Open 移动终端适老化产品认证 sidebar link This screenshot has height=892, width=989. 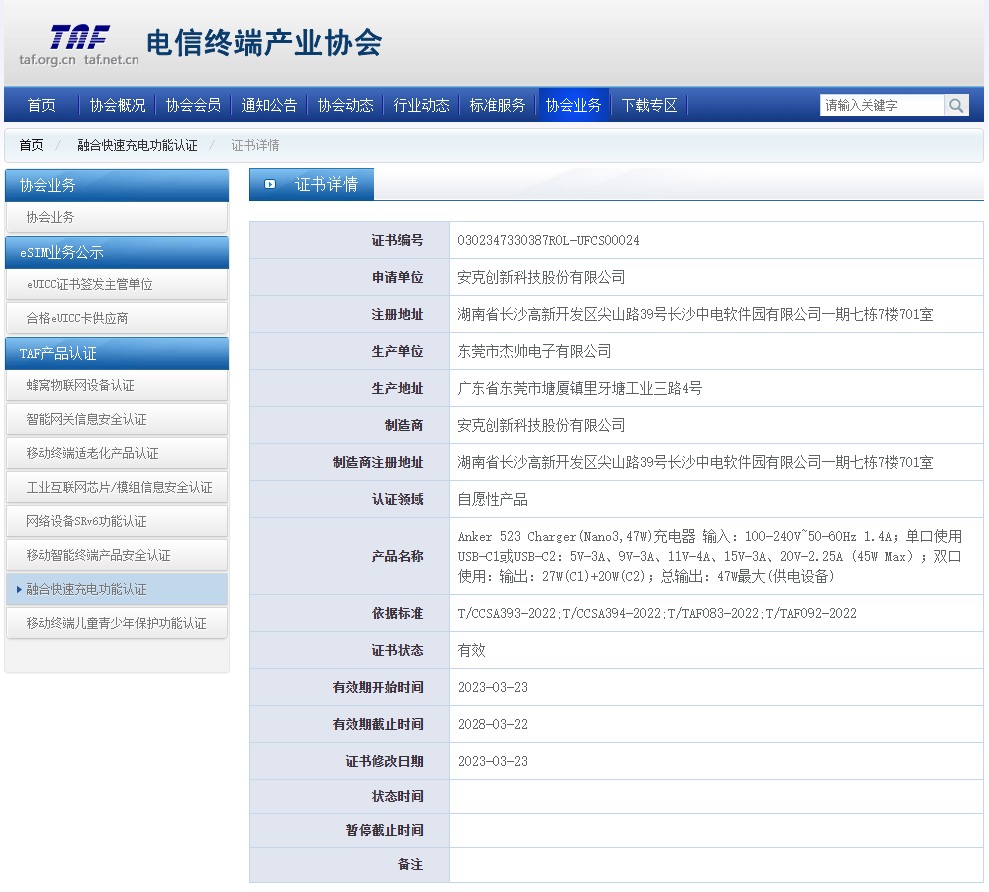click(117, 454)
